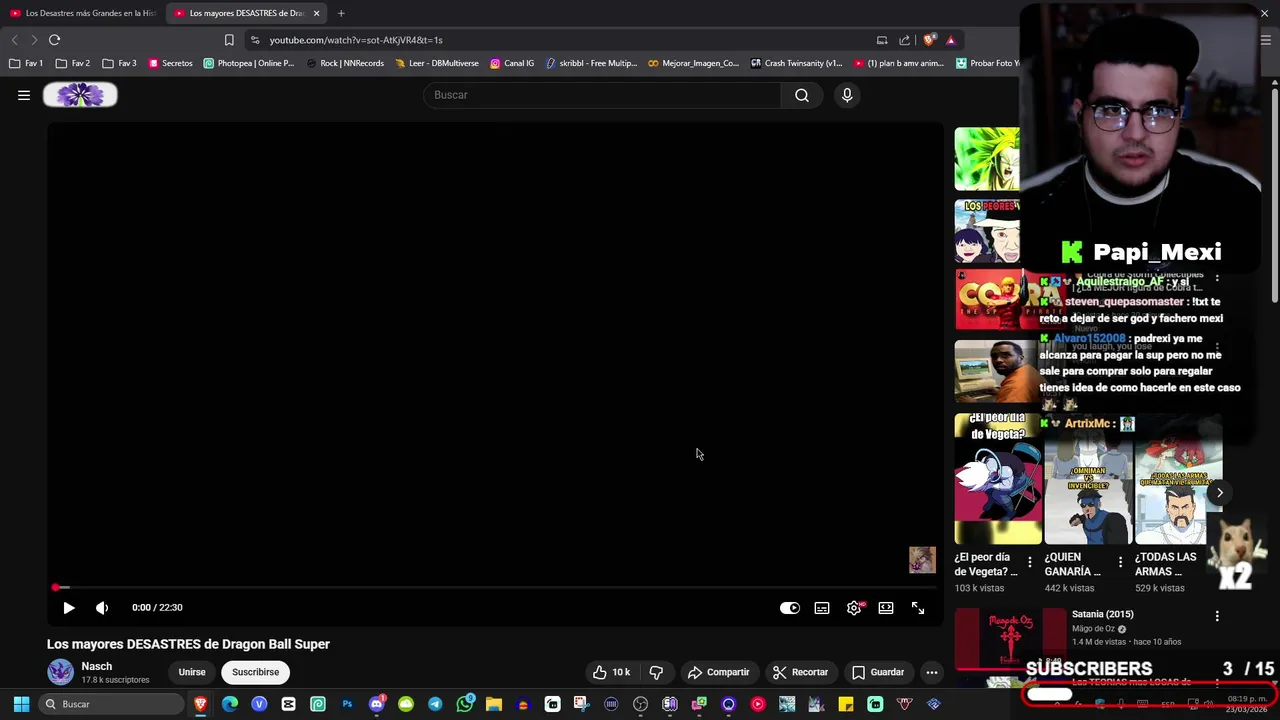
Task: Click the taskbar Buscar search box
Action: [110, 704]
